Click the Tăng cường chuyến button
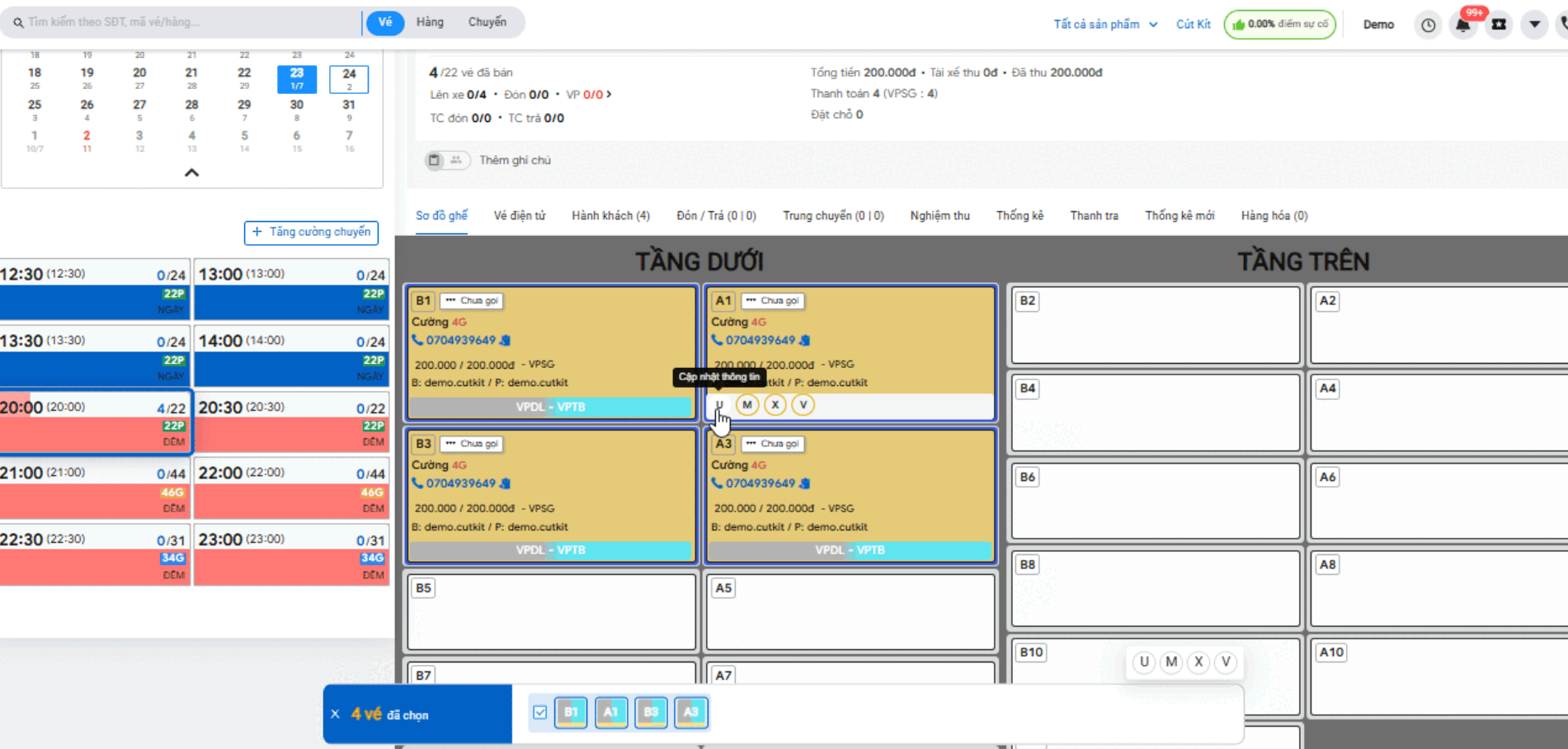The image size is (1568, 749). point(311,233)
